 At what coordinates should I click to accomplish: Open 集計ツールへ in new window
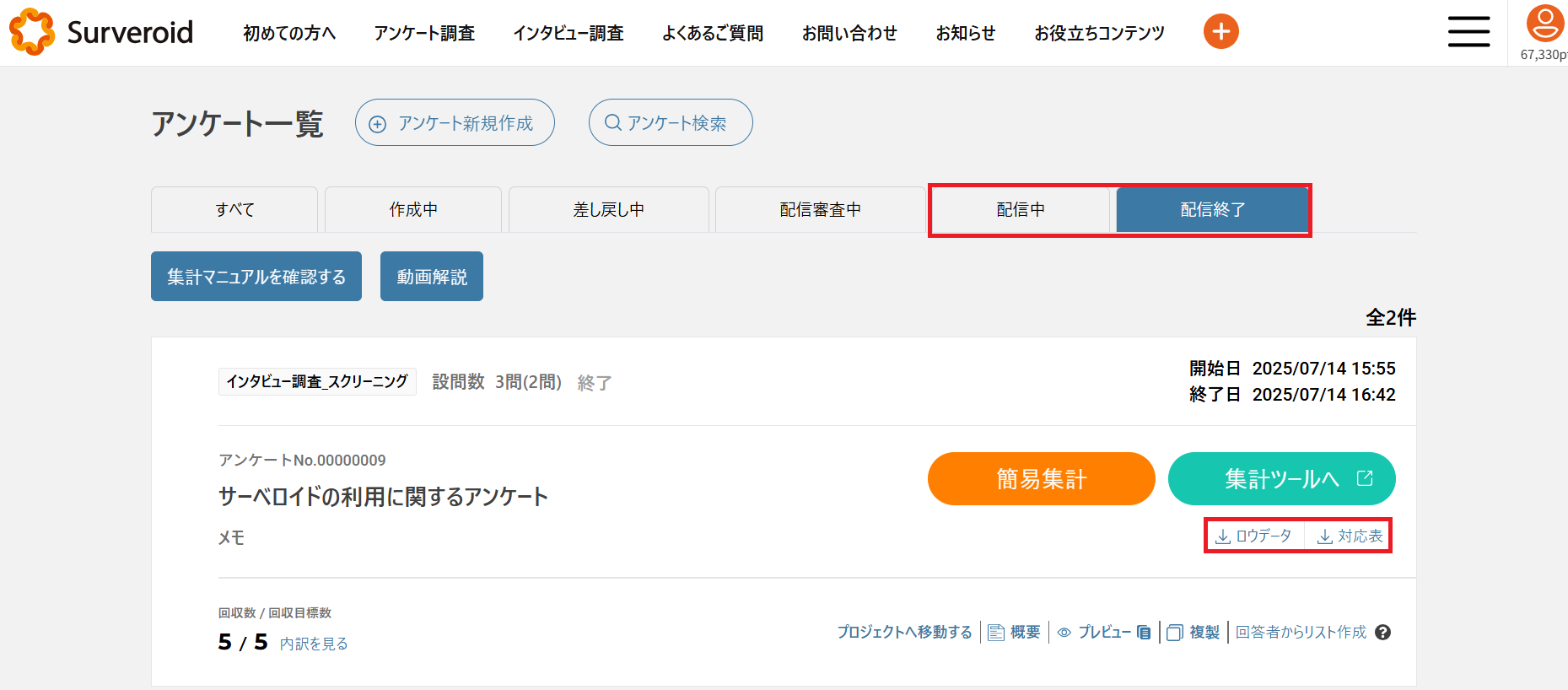(1281, 479)
